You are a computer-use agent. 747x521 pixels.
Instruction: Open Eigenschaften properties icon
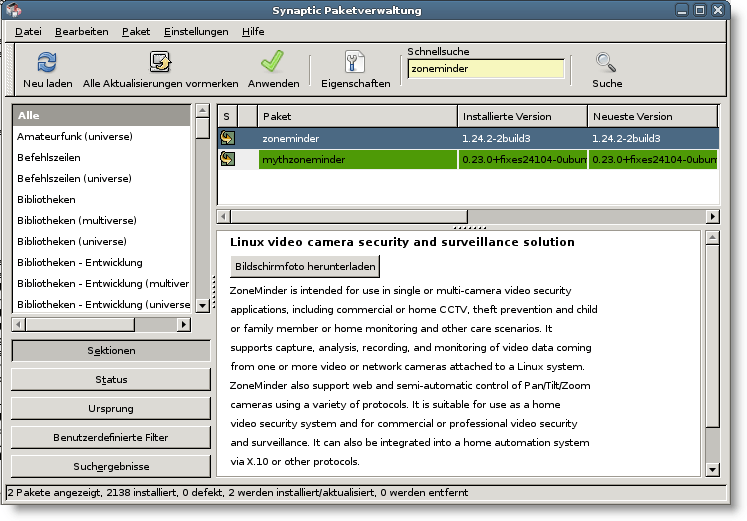click(x=355, y=62)
